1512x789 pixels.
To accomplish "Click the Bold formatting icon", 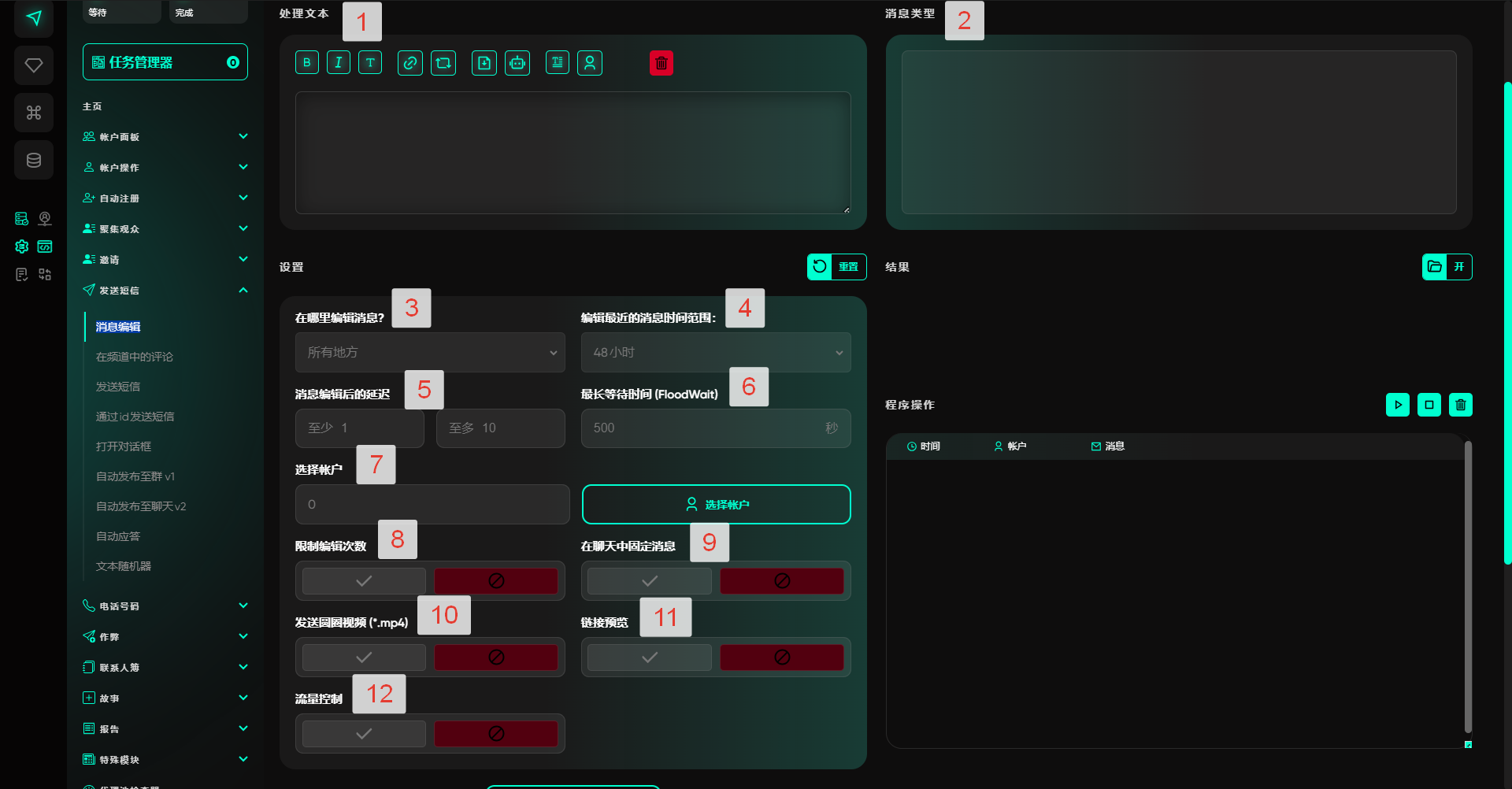I will 307,63.
